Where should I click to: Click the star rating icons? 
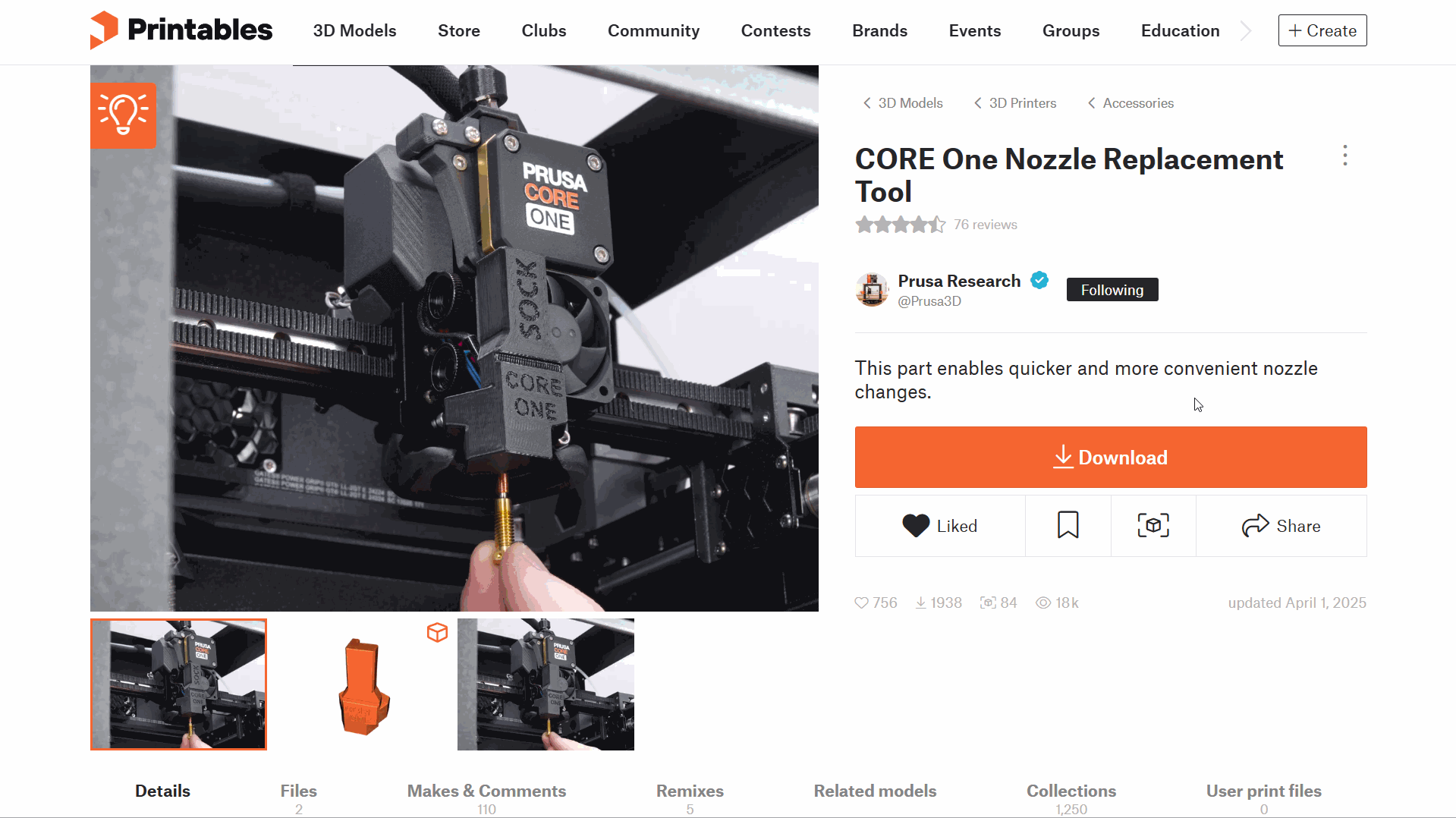(x=900, y=225)
